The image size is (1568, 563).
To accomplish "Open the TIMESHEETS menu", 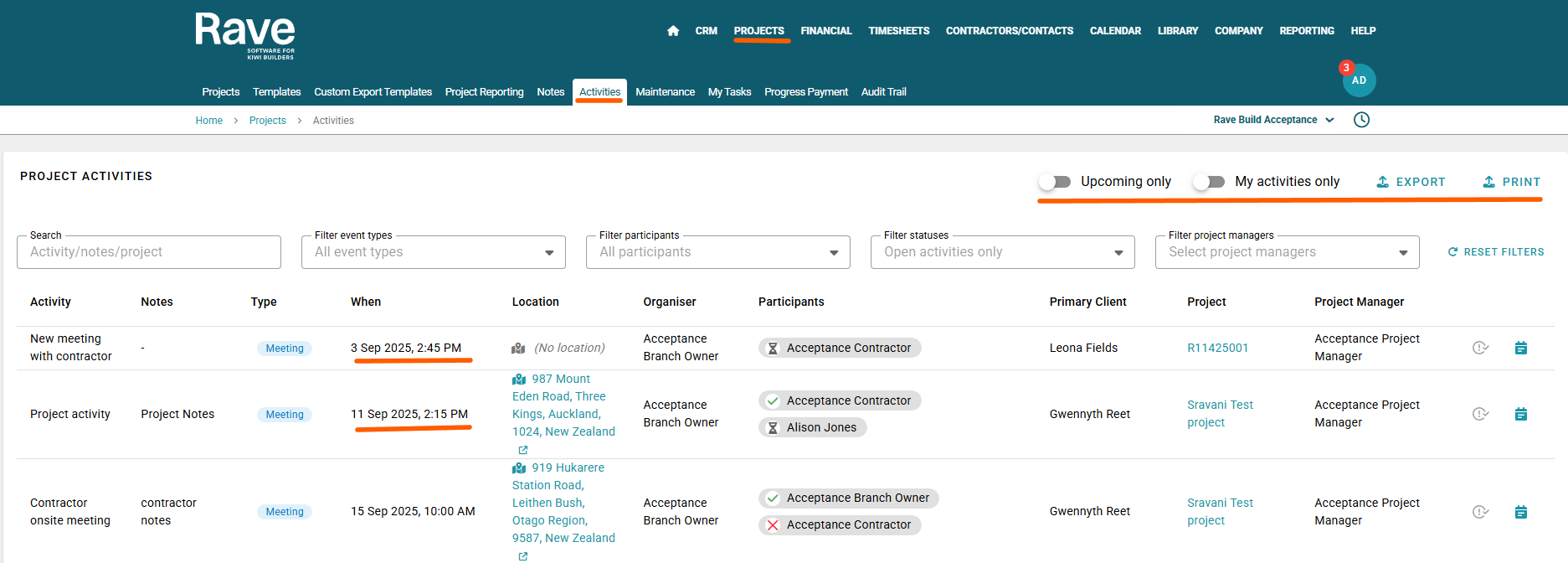I will [898, 31].
